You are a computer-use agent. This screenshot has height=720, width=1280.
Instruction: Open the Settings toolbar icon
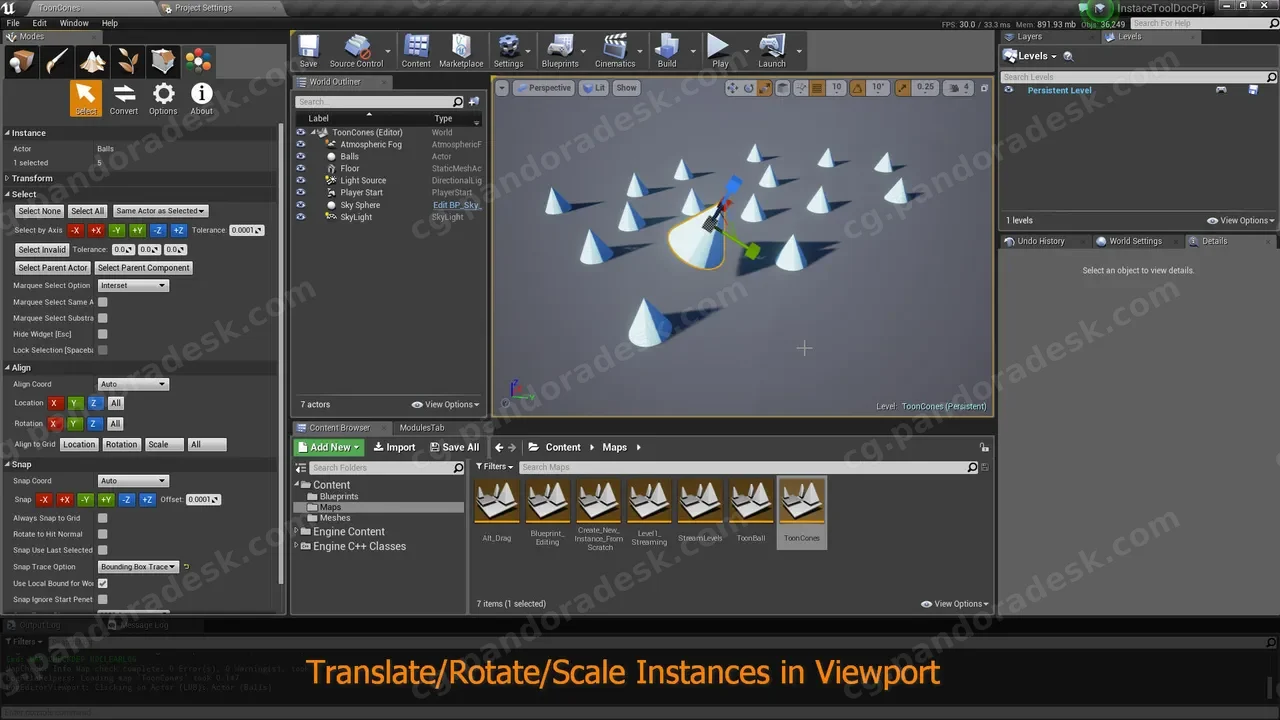tap(508, 51)
